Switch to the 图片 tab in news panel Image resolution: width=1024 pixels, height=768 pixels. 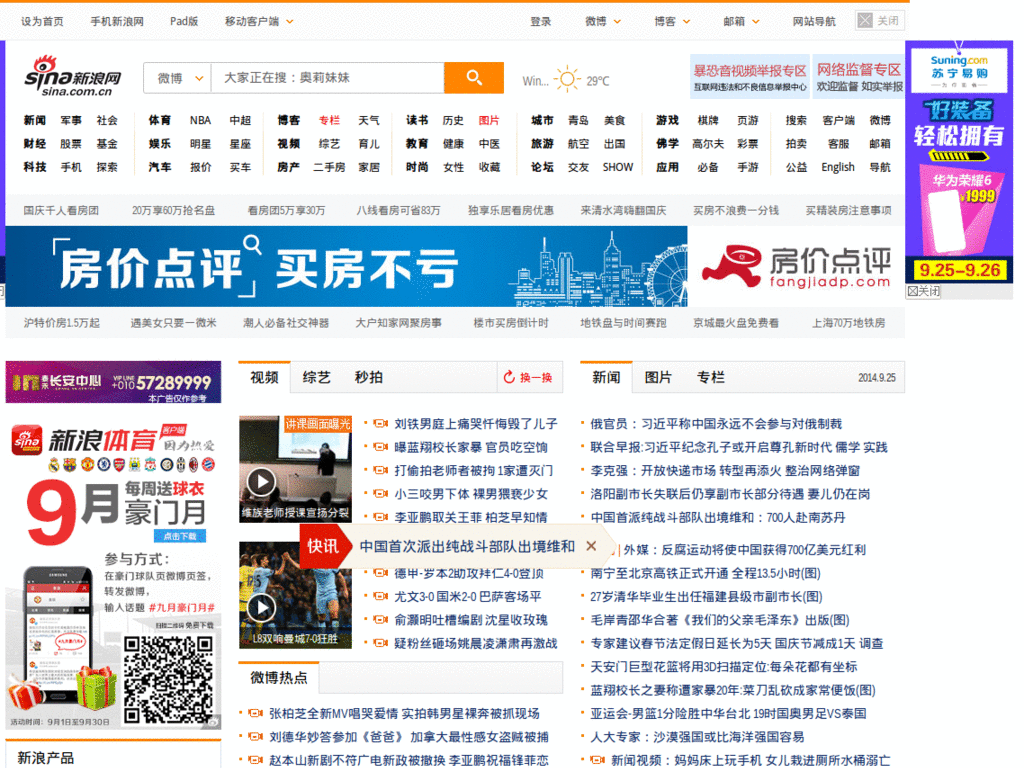pos(658,377)
